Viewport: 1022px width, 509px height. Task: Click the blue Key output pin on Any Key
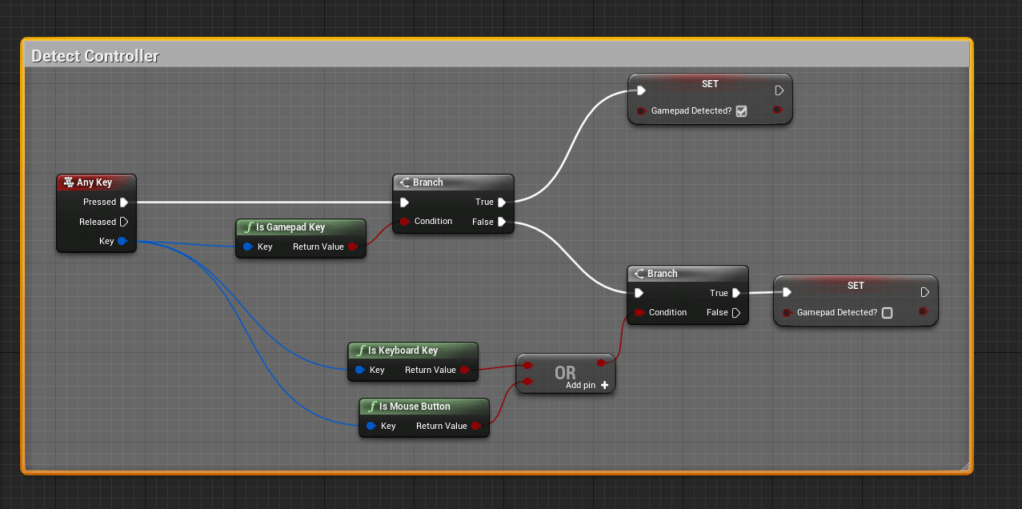tap(122, 241)
